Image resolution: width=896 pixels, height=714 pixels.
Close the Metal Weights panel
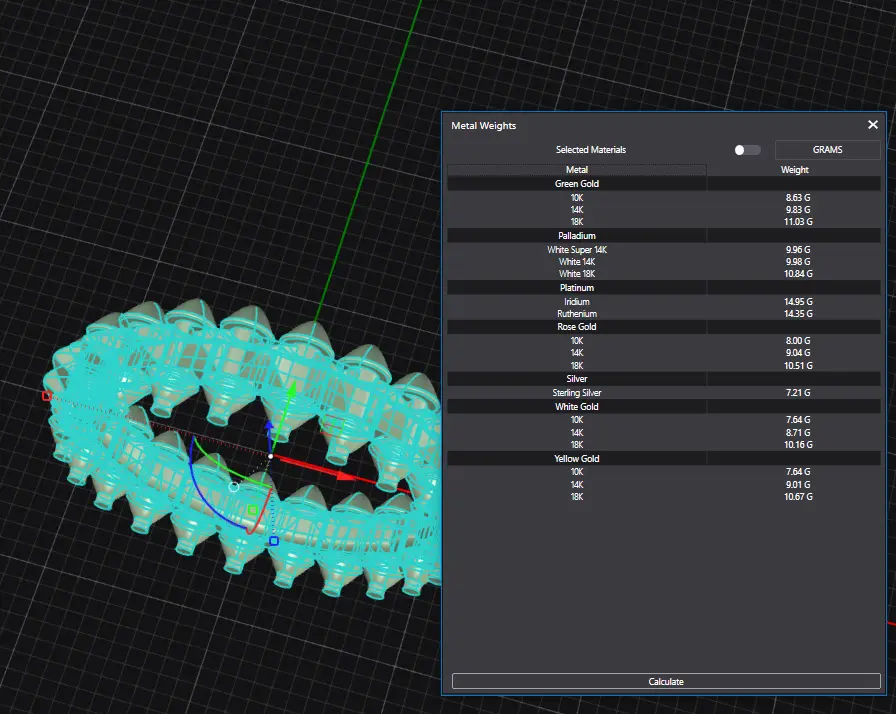coord(872,125)
